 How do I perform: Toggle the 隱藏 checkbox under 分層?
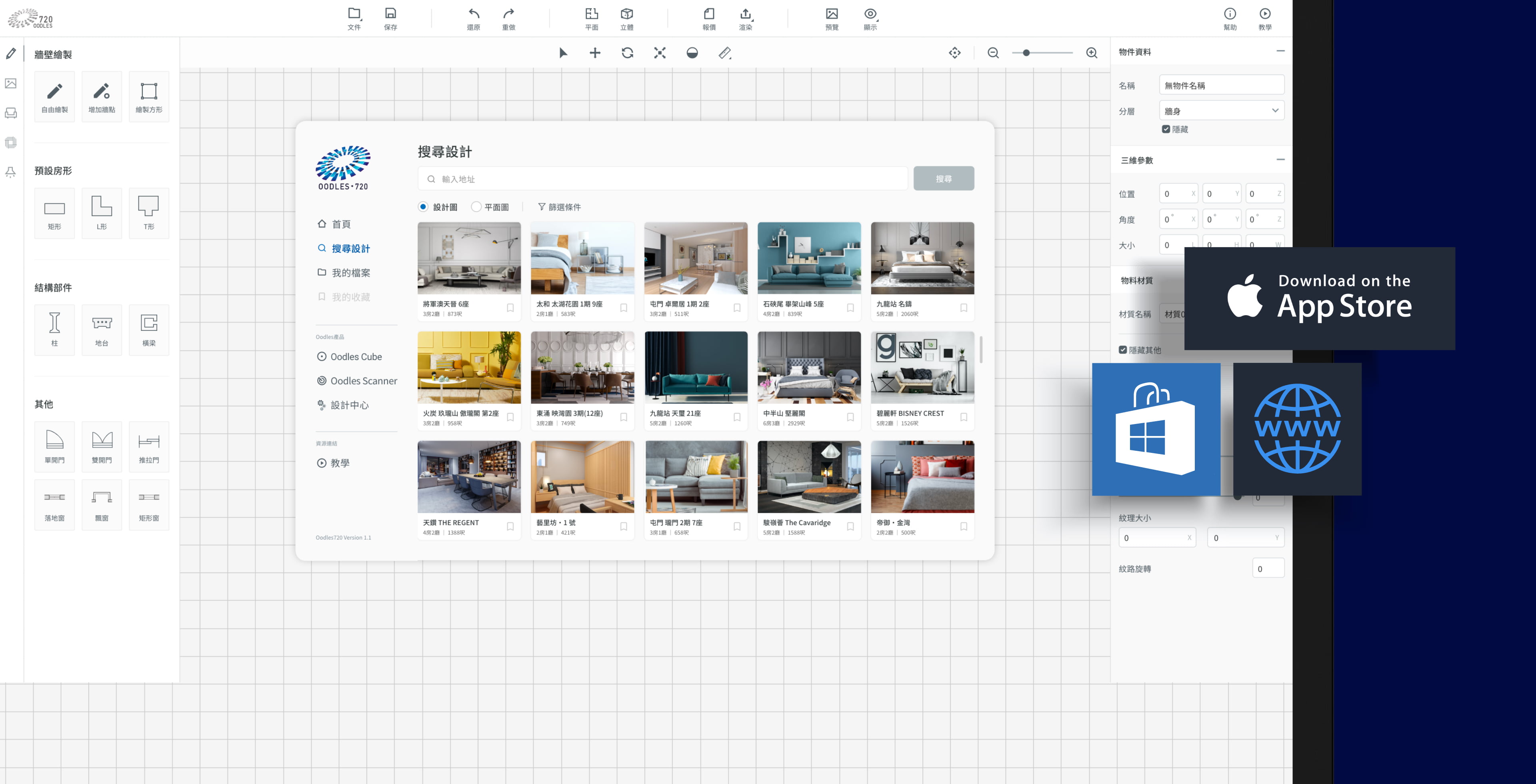(1166, 129)
